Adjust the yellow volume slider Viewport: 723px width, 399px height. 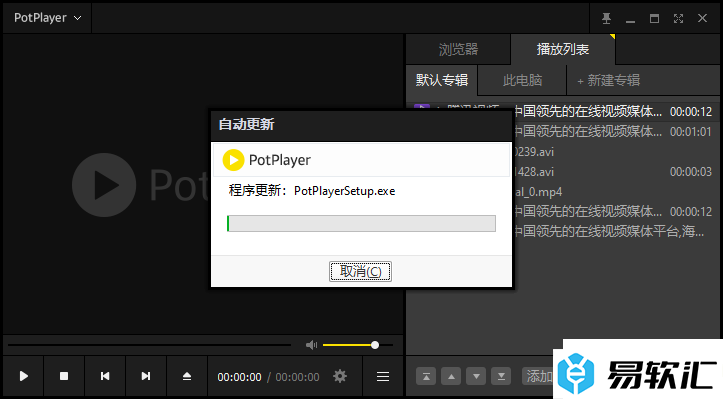(357, 345)
